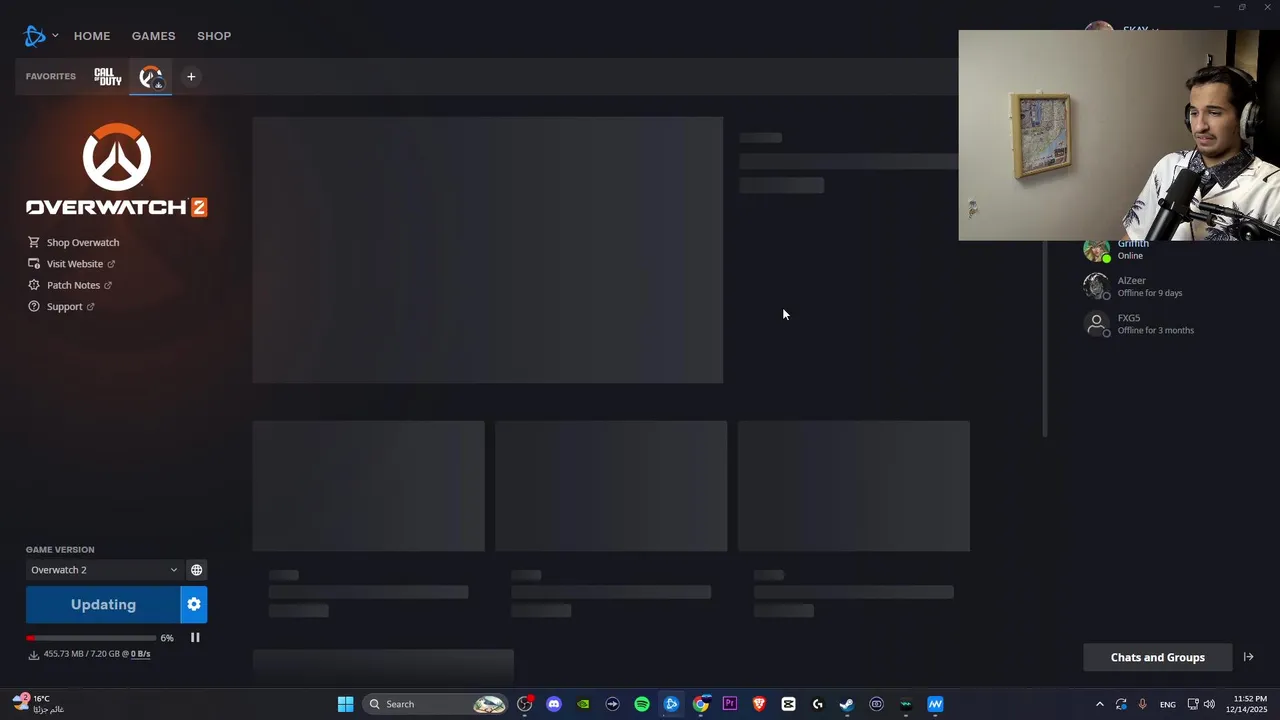The width and height of the screenshot is (1280, 720).
Task: Show hidden system tray icons
Action: click(x=1100, y=704)
